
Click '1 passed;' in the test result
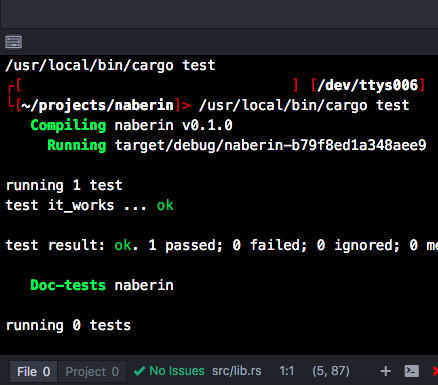tap(185, 245)
